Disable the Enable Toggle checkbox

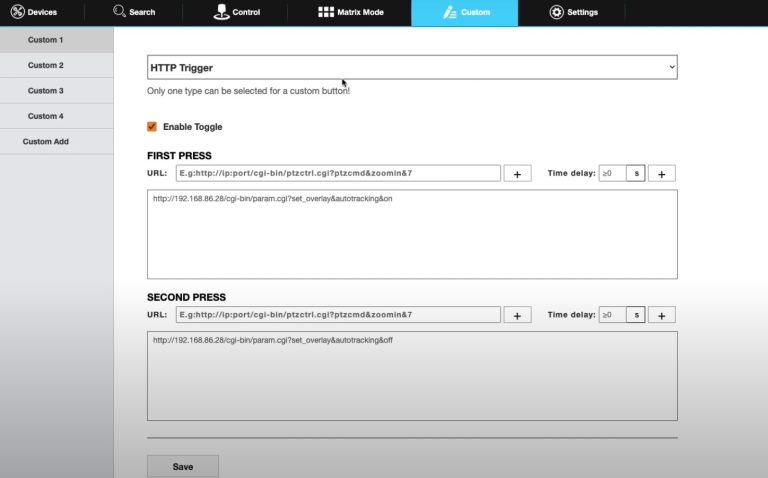pyautogui.click(x=152, y=127)
